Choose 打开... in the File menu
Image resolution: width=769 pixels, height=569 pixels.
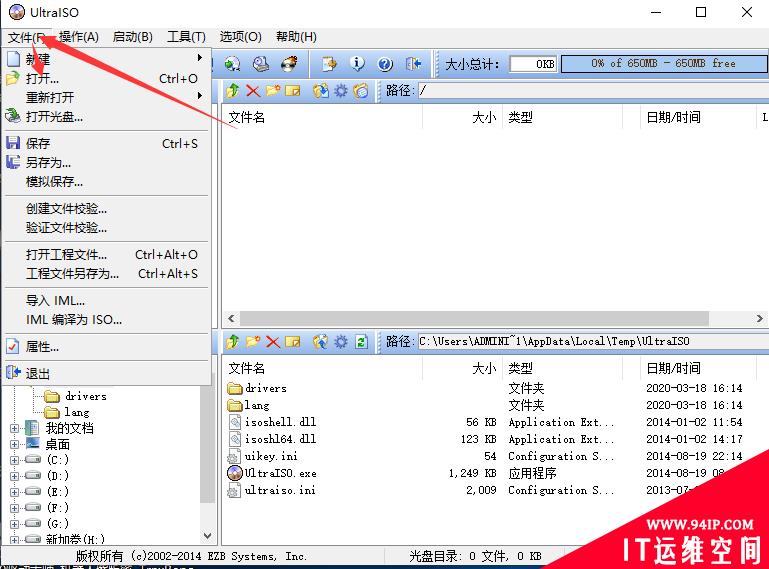[107, 78]
